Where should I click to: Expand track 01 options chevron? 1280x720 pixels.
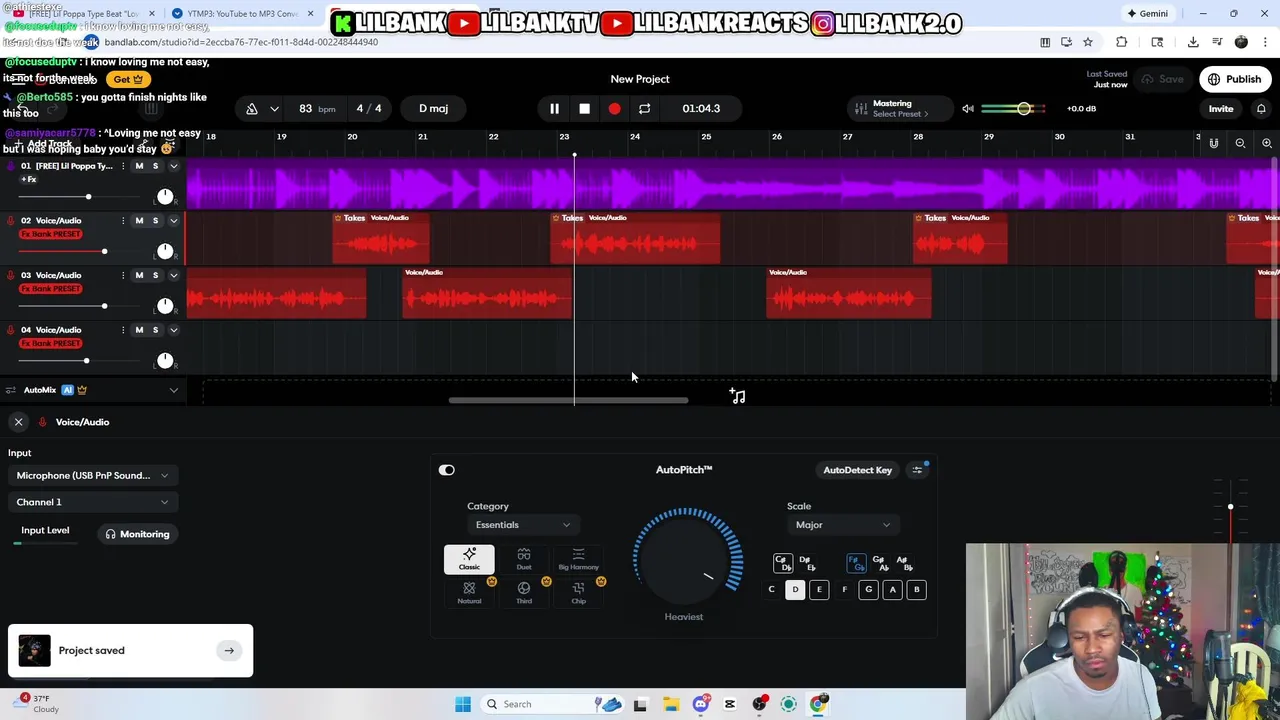[x=173, y=166]
